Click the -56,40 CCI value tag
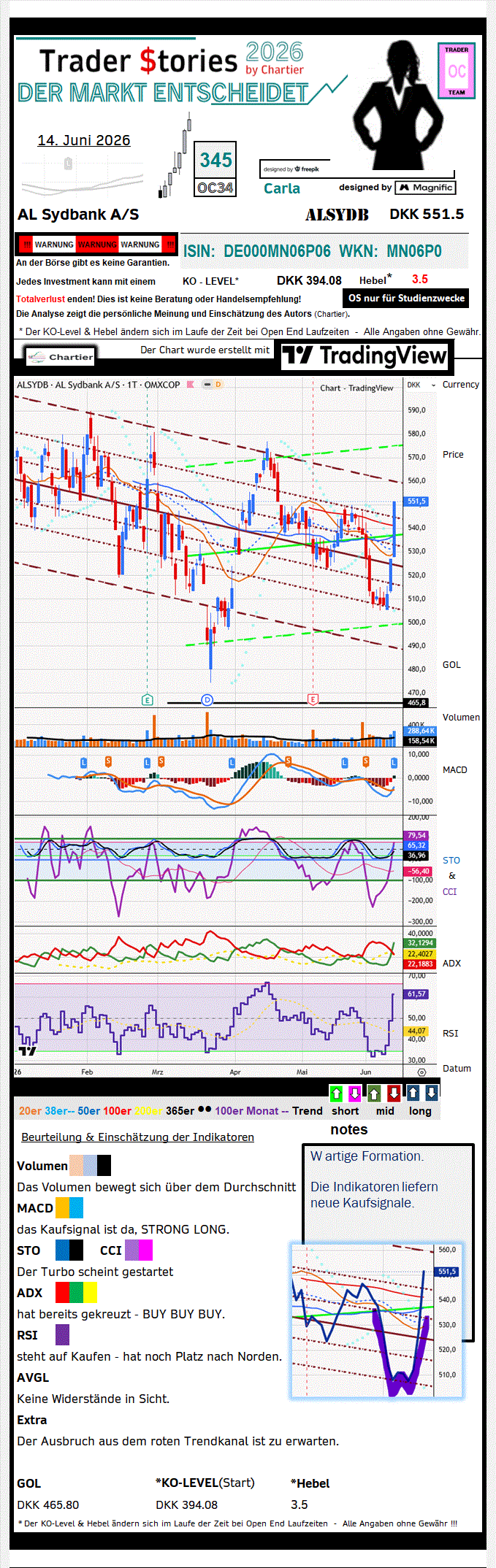 (419, 871)
